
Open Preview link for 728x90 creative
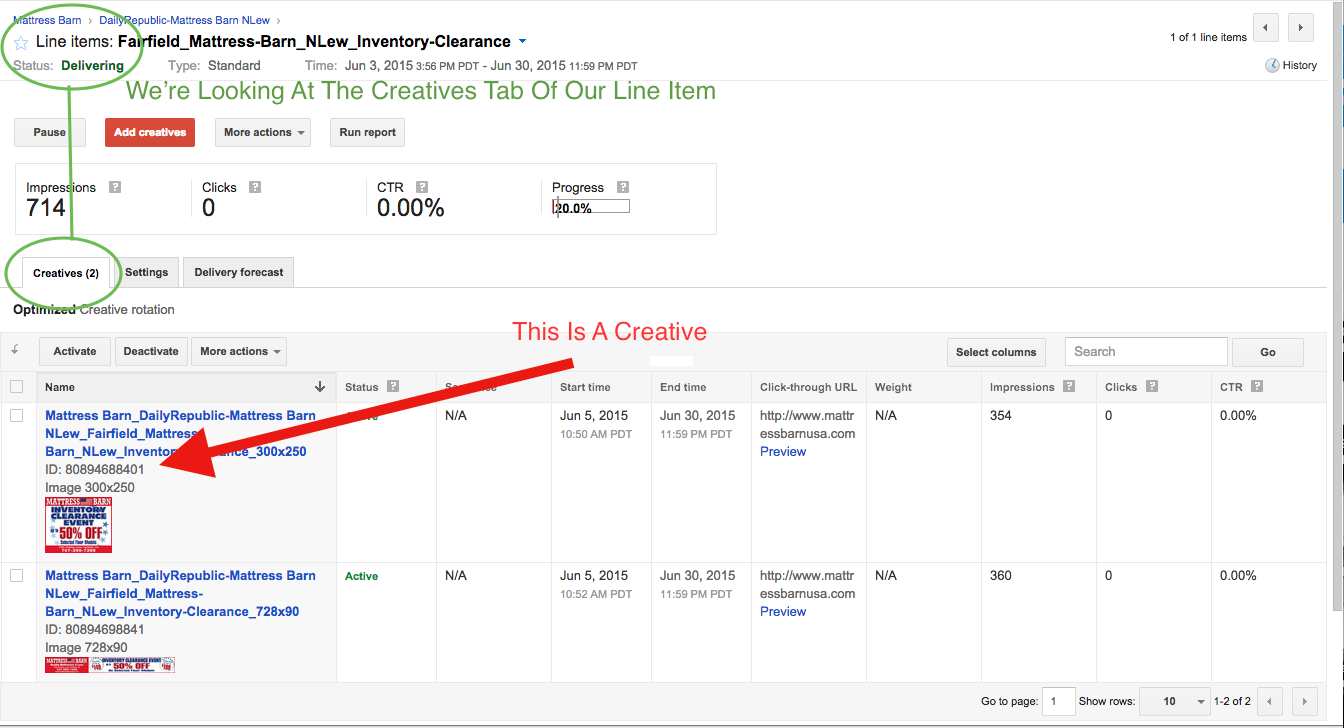click(x=783, y=611)
